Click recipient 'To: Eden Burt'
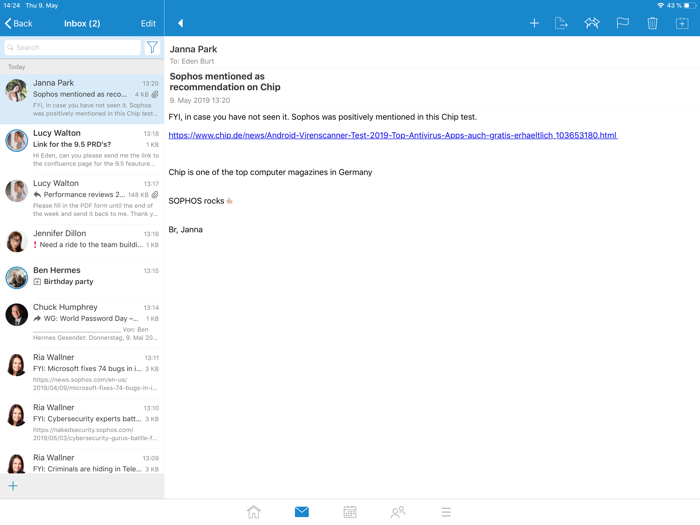The width and height of the screenshot is (700, 525). 192,61
